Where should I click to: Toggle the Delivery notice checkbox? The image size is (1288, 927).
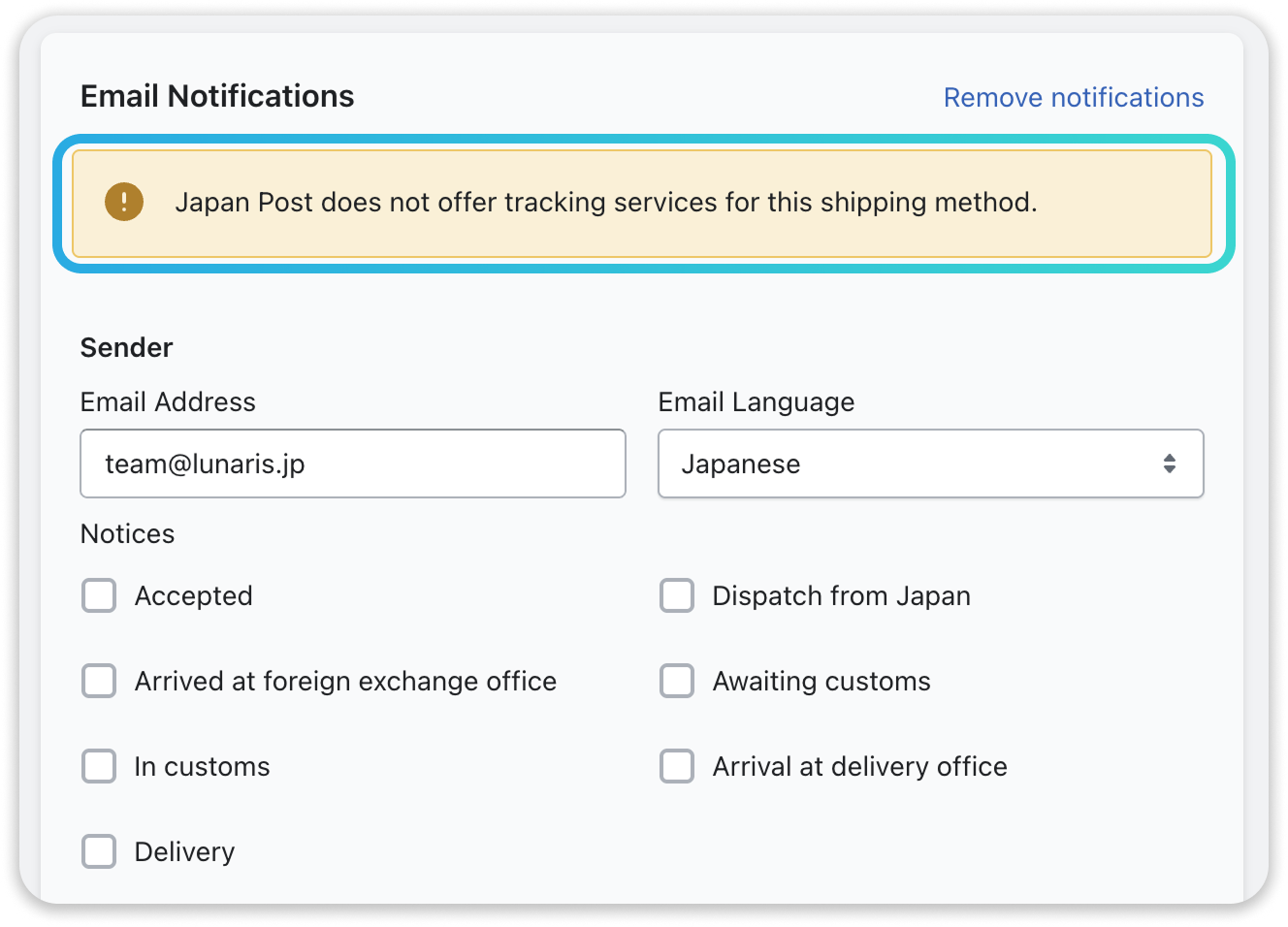click(x=99, y=851)
